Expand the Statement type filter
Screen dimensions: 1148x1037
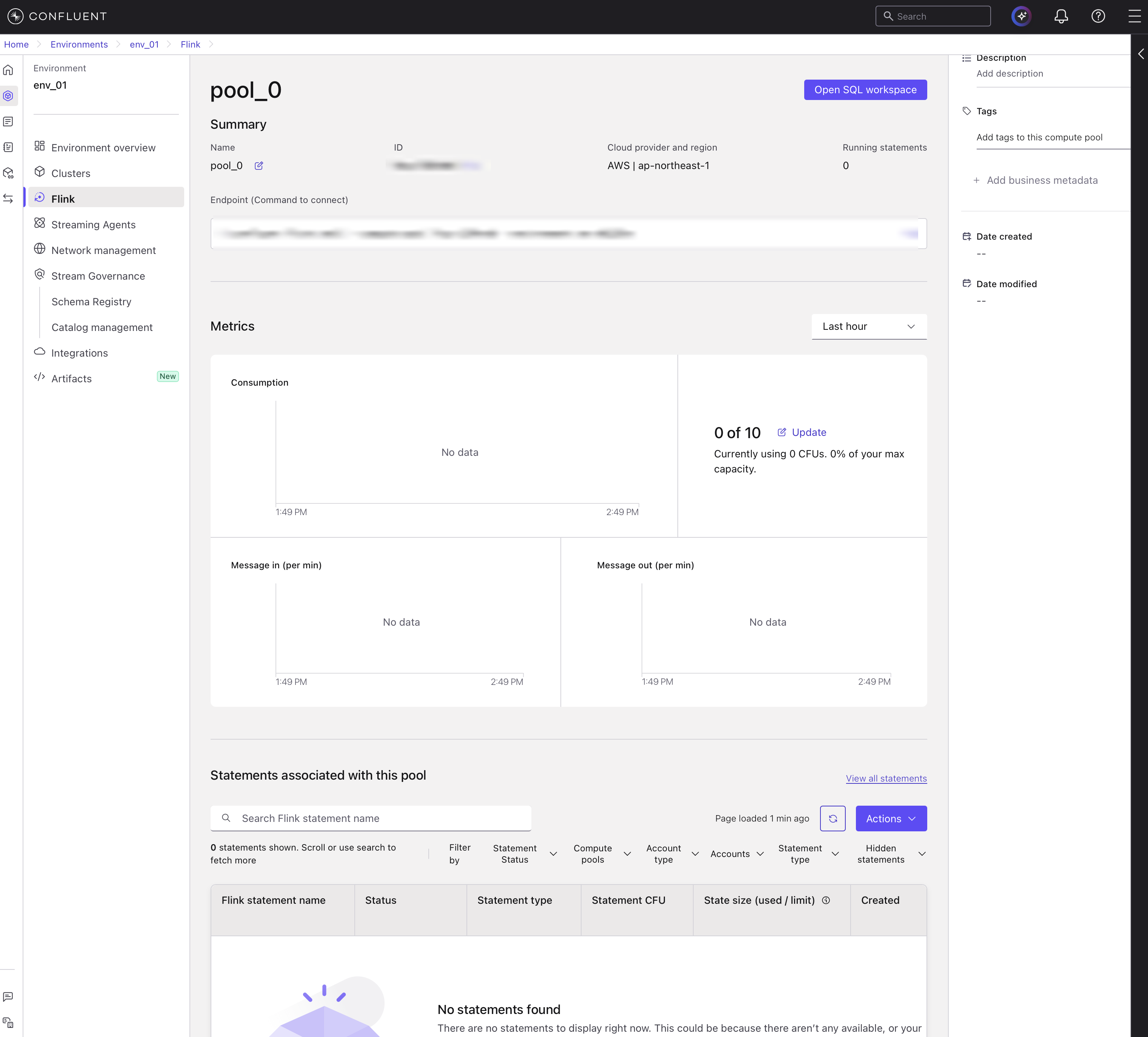(x=809, y=854)
